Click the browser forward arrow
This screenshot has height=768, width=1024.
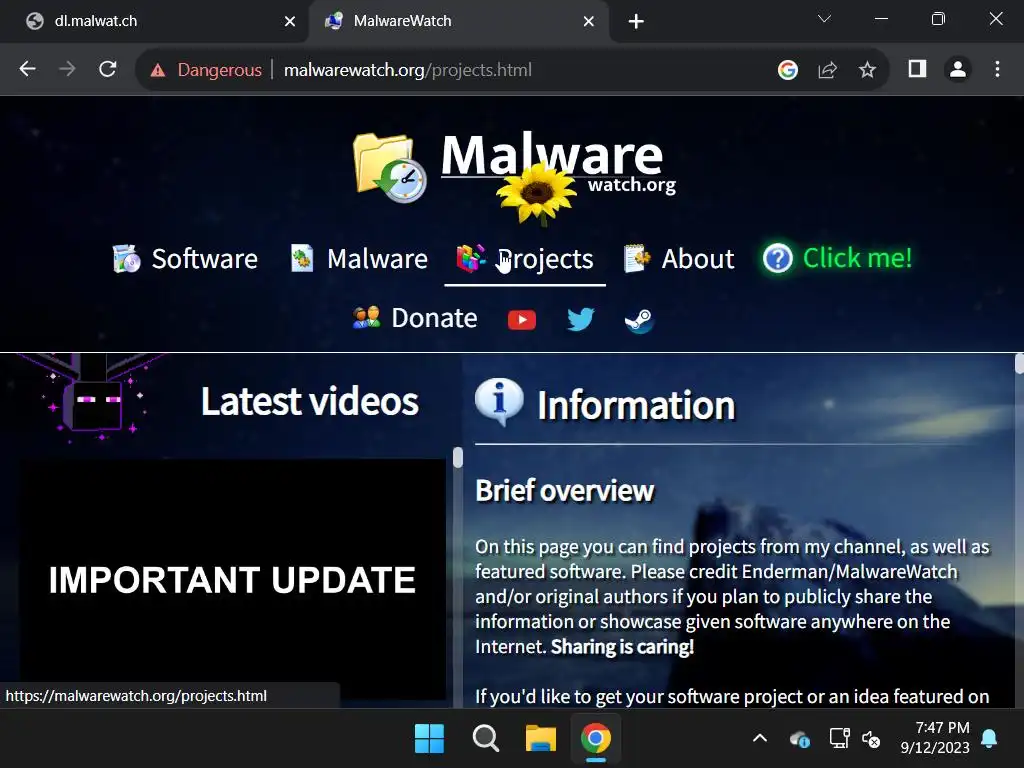tap(67, 69)
